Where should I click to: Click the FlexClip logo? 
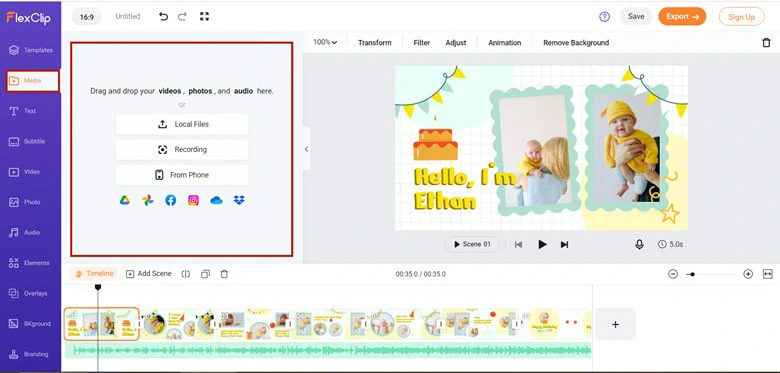pos(28,17)
